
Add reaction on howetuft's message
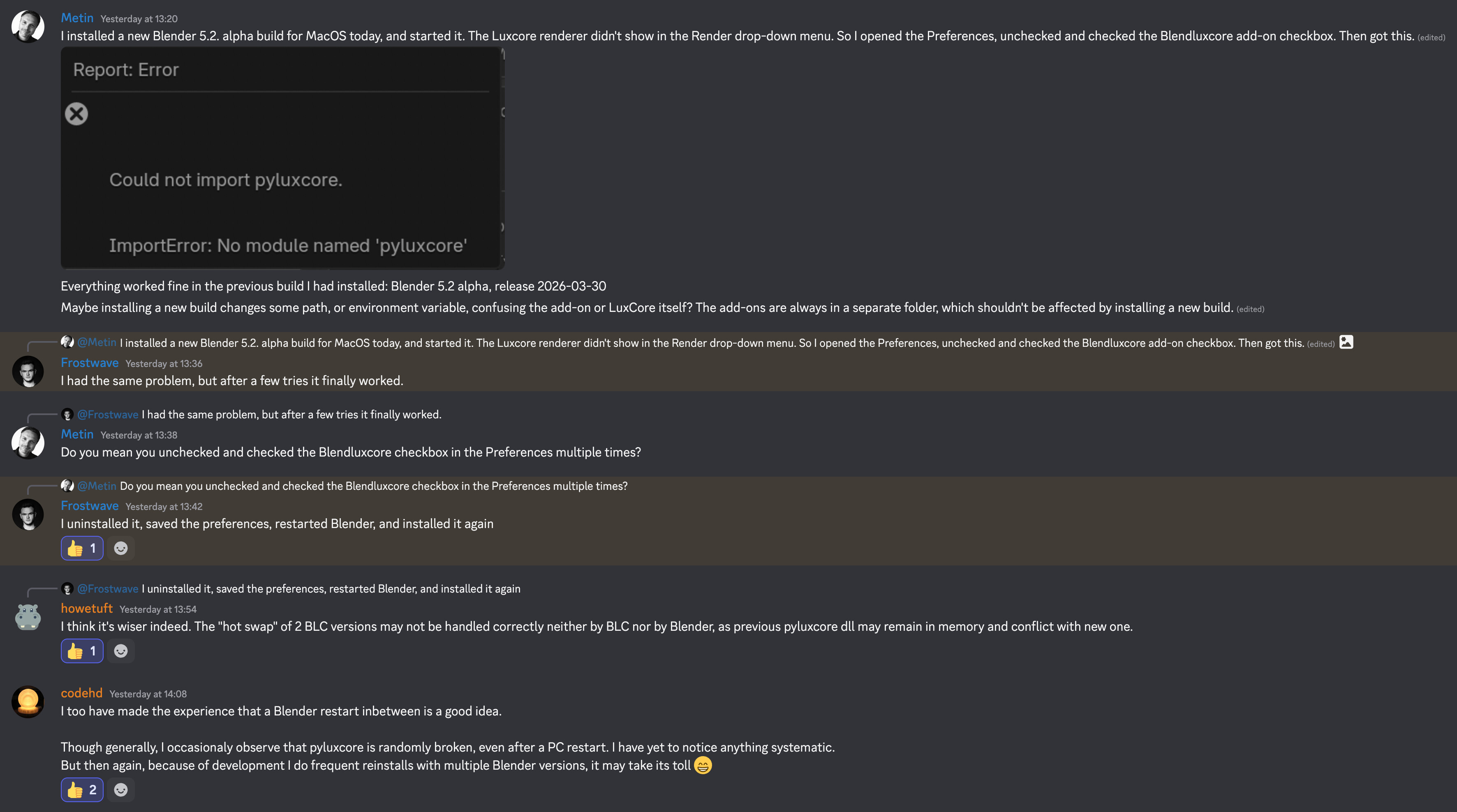[120, 651]
